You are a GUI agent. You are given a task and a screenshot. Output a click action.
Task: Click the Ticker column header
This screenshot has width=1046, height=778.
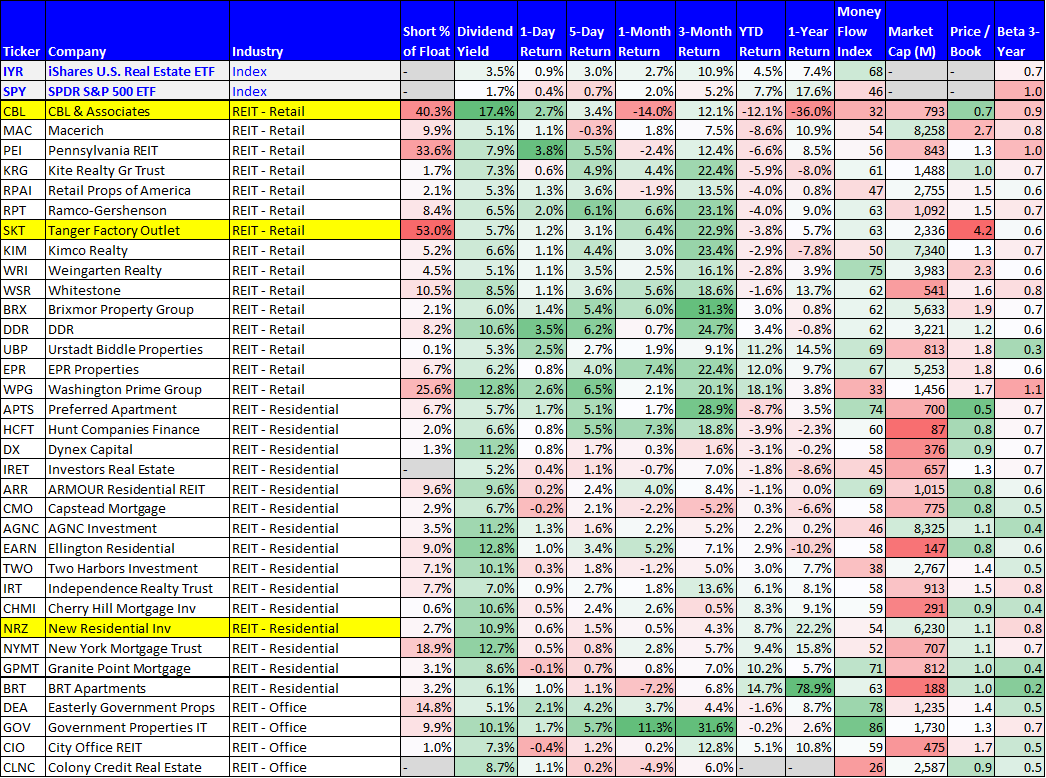tap(23, 31)
